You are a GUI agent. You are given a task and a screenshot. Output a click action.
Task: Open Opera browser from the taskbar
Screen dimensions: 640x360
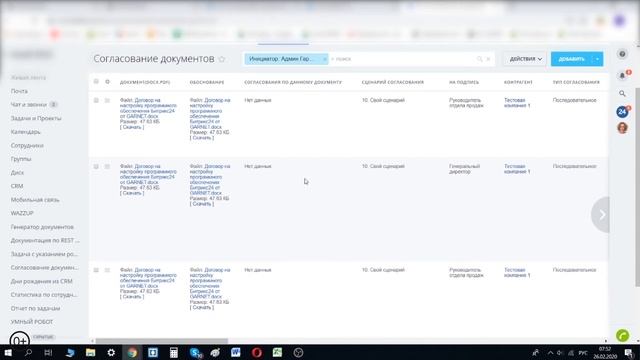point(256,353)
